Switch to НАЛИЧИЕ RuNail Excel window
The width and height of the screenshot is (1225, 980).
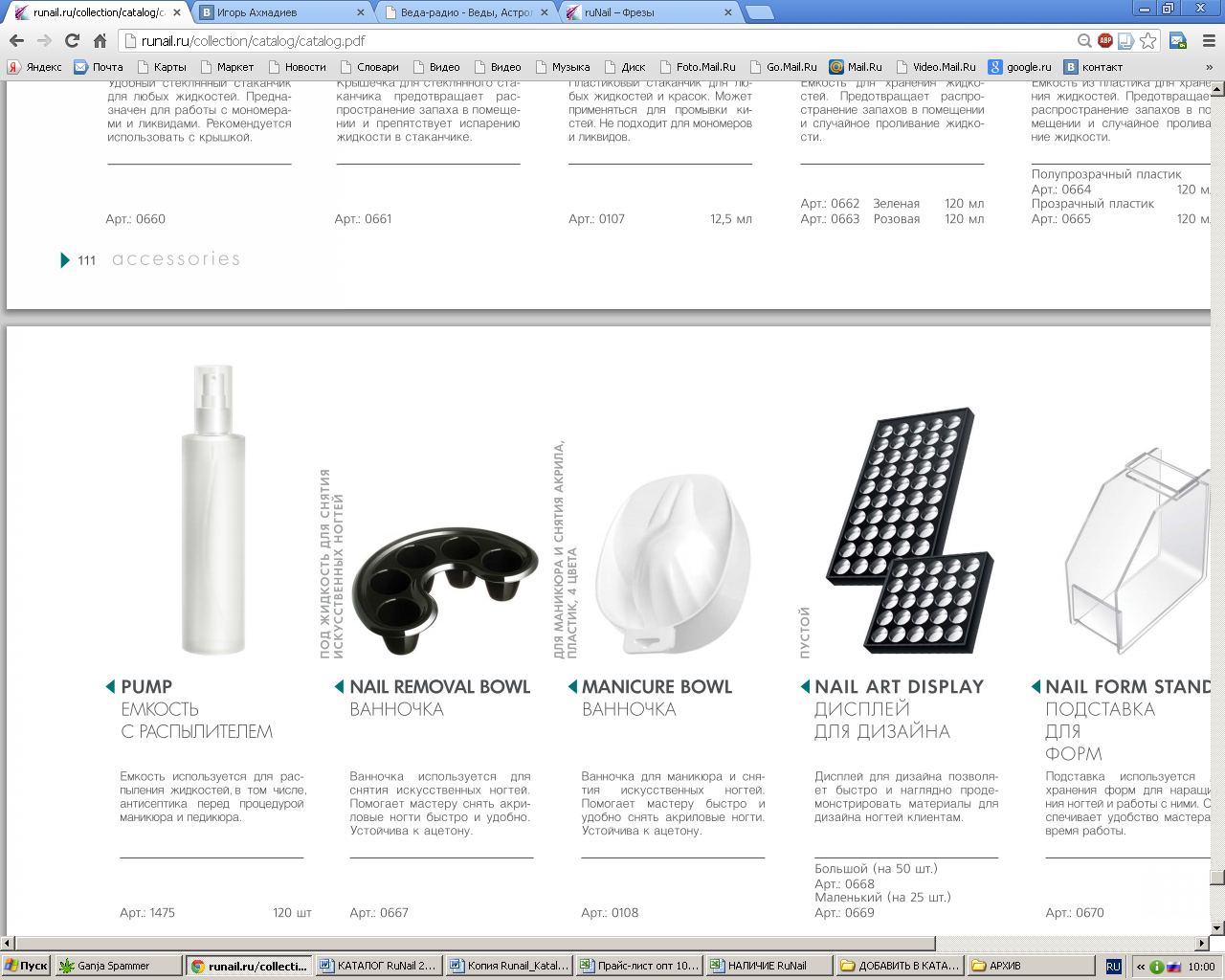coord(768,966)
